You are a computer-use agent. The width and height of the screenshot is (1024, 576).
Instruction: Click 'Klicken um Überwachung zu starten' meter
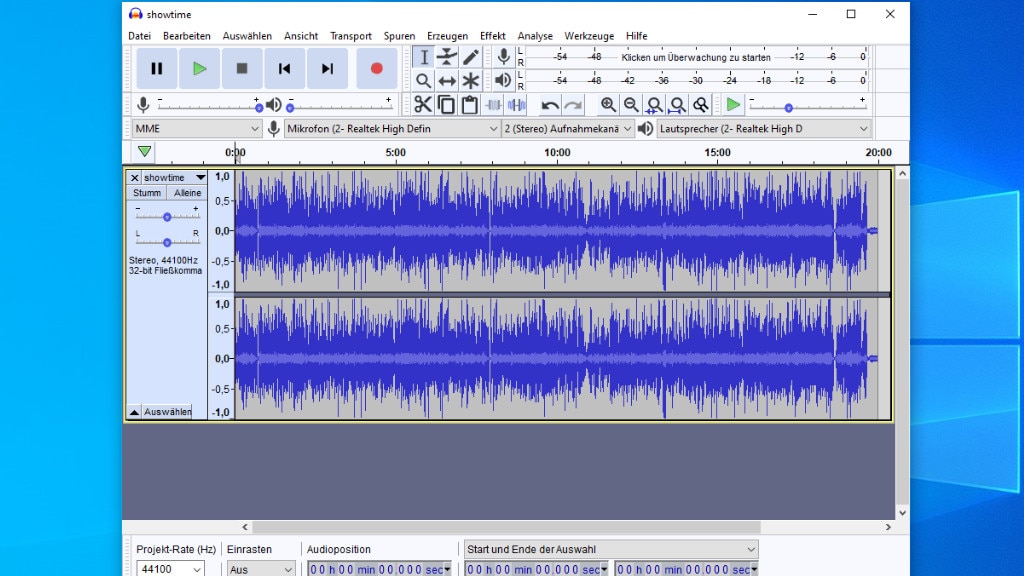click(696, 57)
